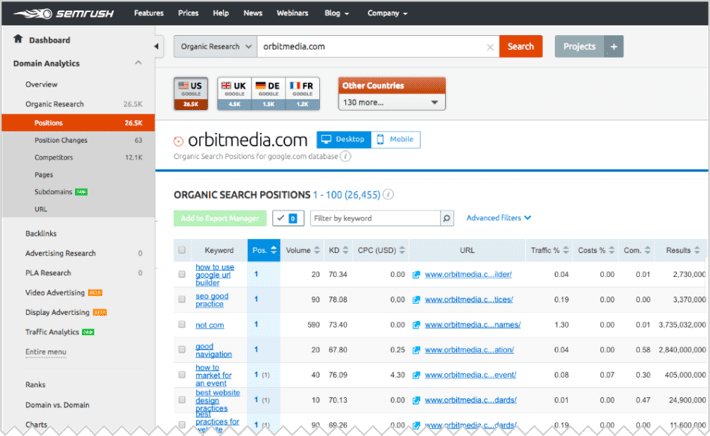
Task: Check the select-all checkbox in table header
Action: pos(182,250)
